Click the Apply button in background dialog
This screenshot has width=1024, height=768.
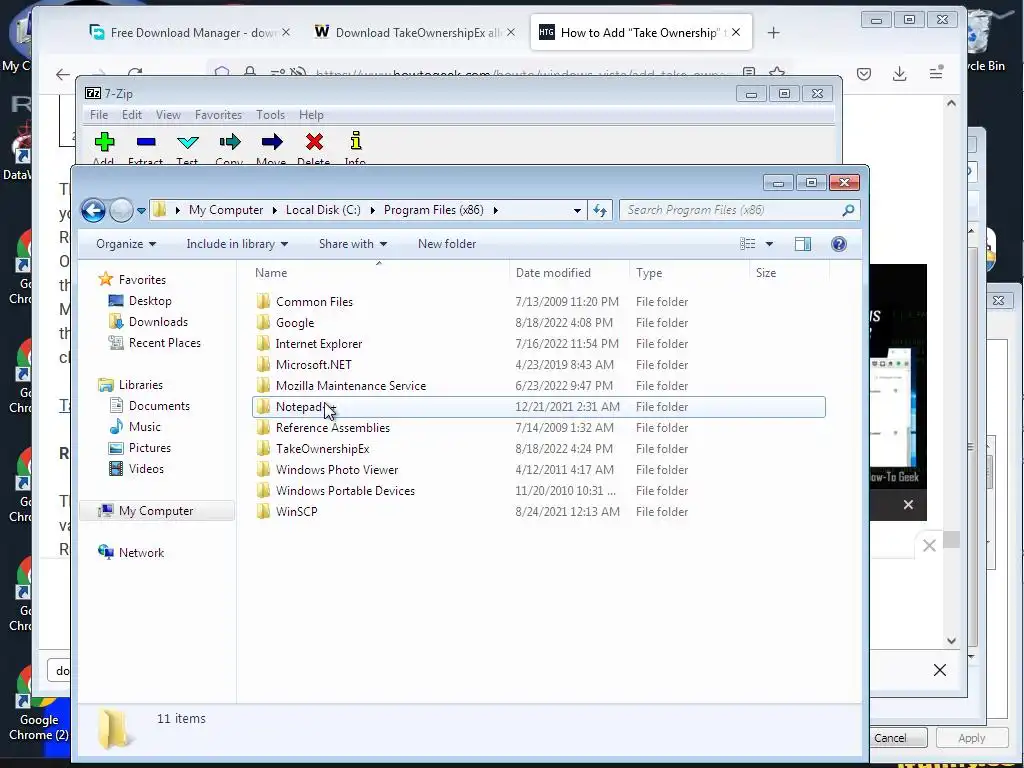(x=971, y=738)
